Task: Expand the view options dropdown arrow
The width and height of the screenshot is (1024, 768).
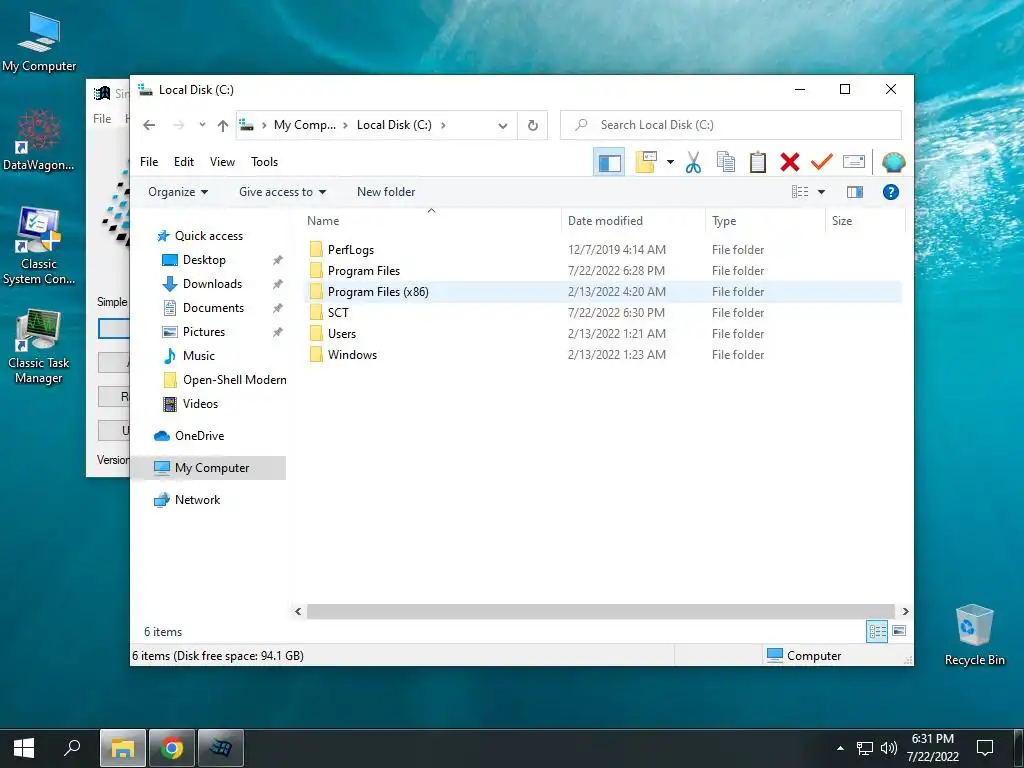Action: point(822,192)
